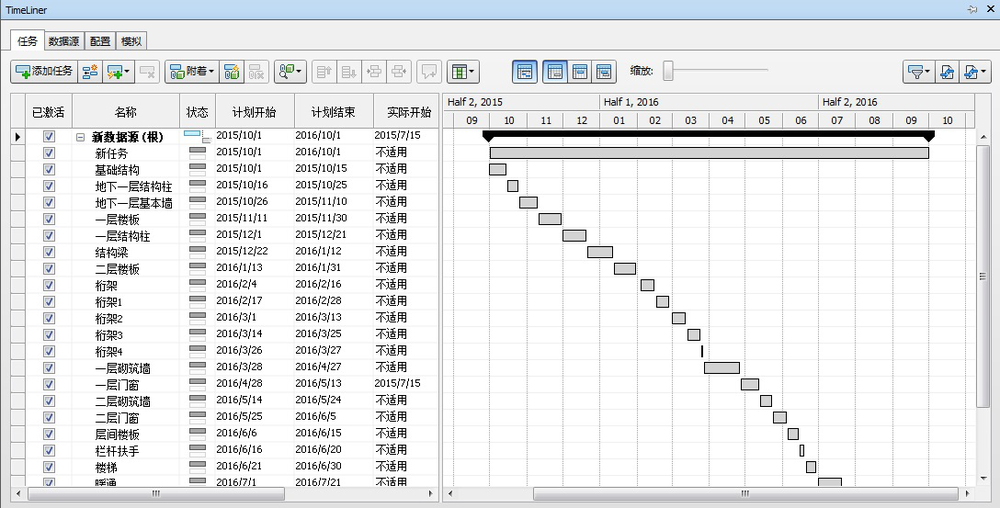Open the auto-add tasks dropdown
Screen dimensions: 1000x508
[118, 72]
